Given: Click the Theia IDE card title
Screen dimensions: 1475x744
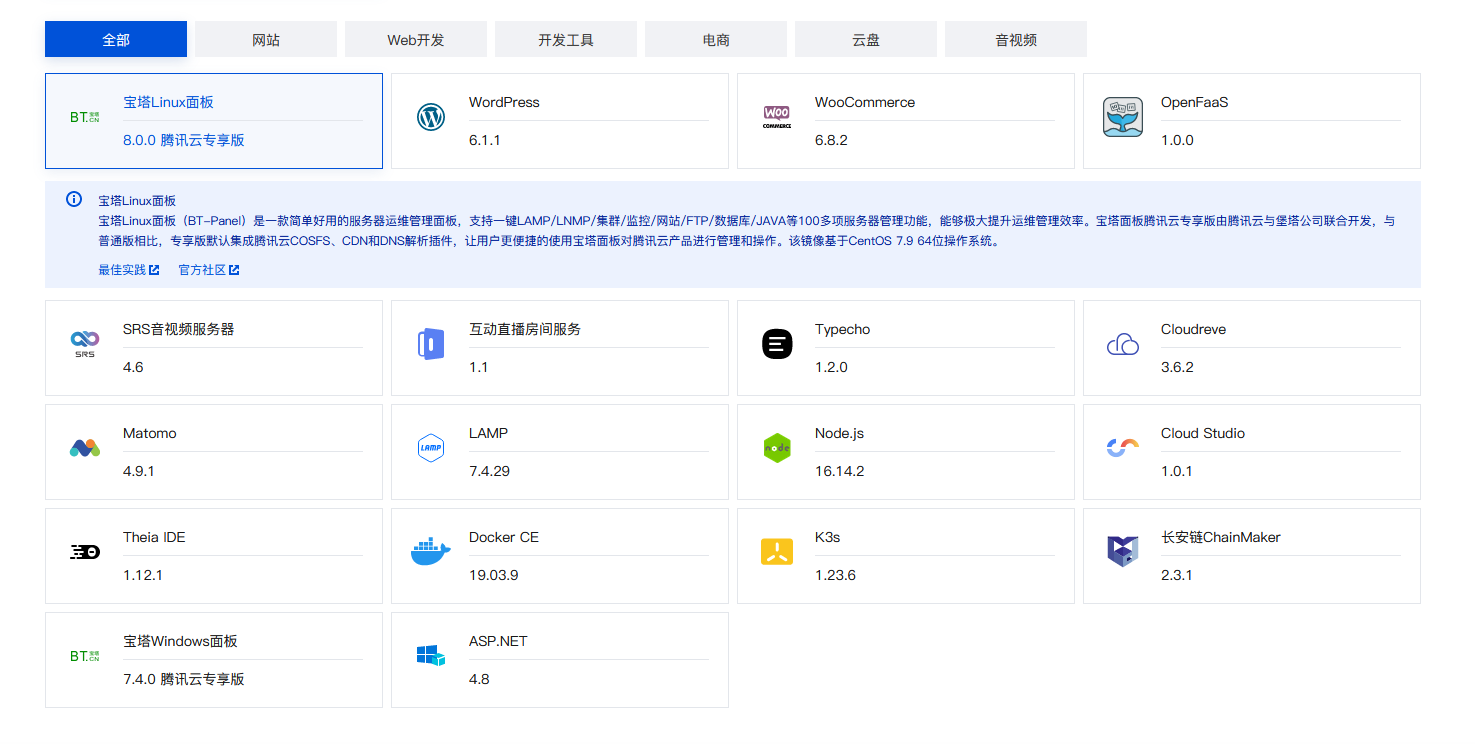Looking at the screenshot, I should 154,537.
